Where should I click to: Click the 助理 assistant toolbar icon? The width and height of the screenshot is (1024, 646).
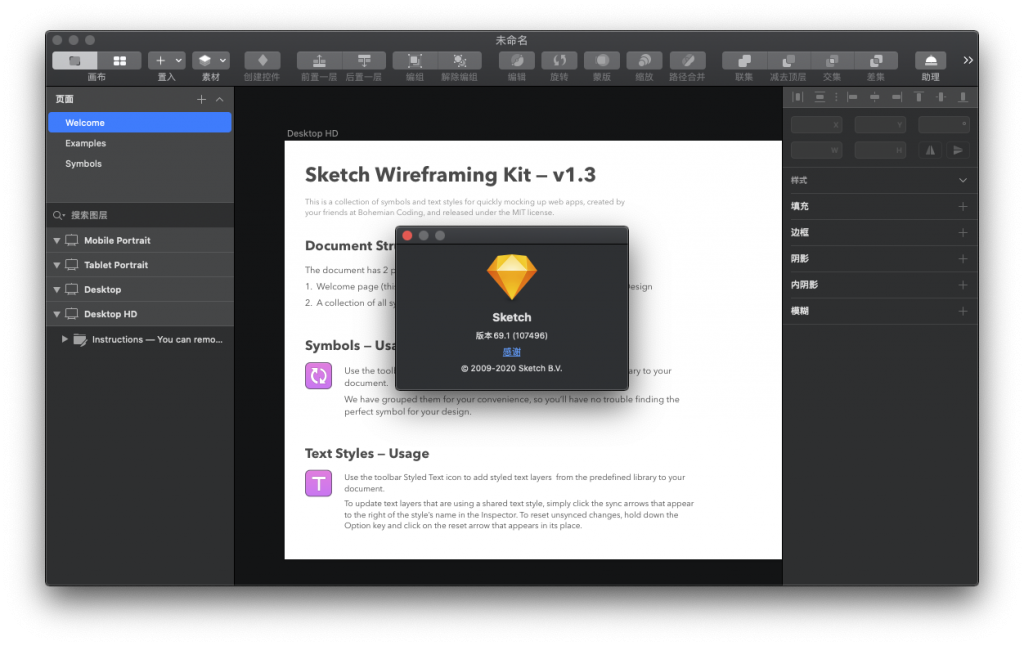(931, 61)
